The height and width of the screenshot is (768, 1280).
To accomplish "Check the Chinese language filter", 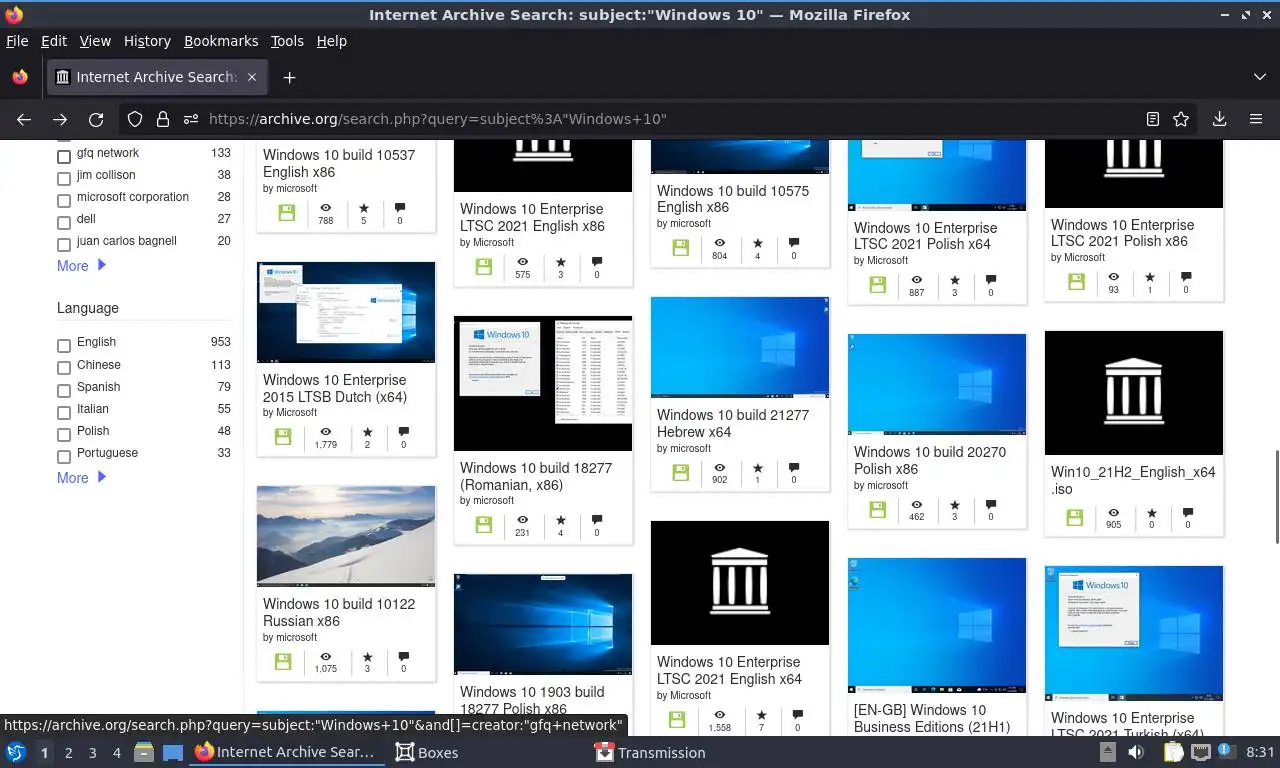I will tap(64, 368).
